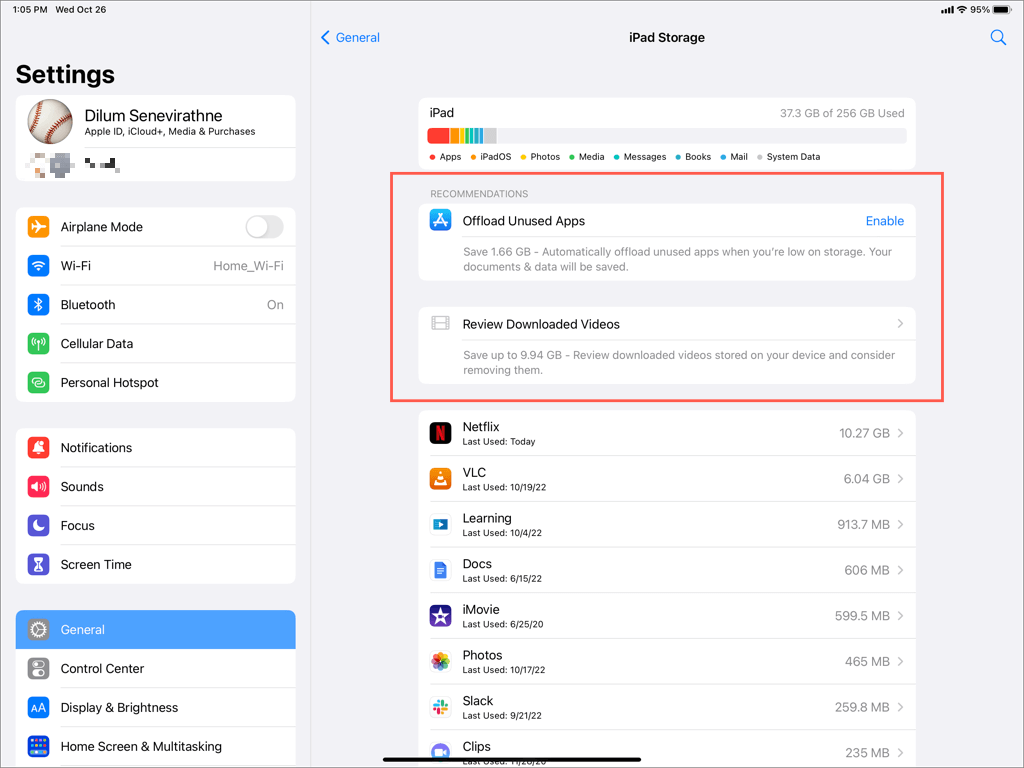Tap the Wi-Fi icon
Image resolution: width=1024 pixels, height=768 pixels.
coord(39,266)
